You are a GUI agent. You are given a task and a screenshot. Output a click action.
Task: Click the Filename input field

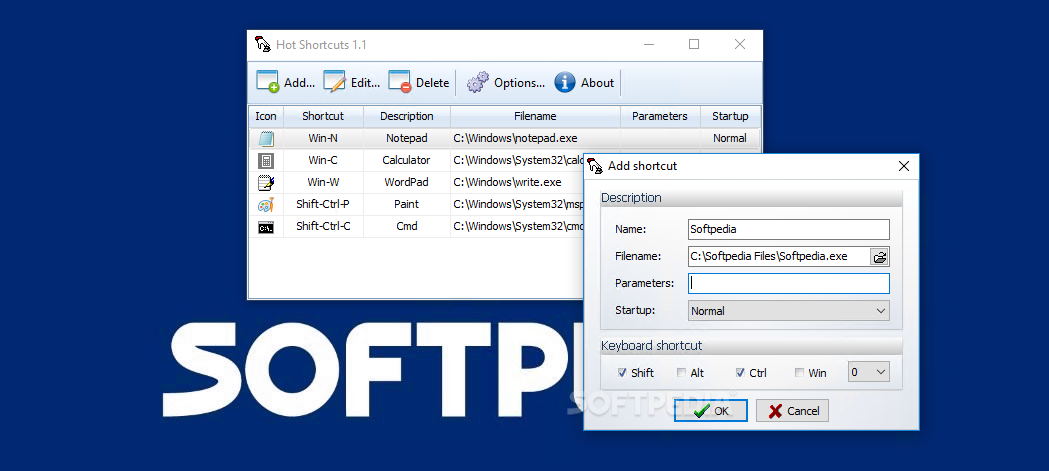(x=779, y=256)
